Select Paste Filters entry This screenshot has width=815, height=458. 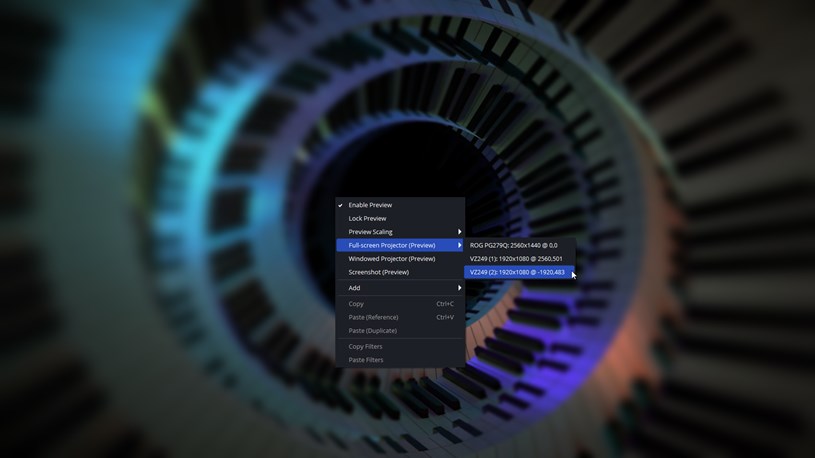click(400, 360)
